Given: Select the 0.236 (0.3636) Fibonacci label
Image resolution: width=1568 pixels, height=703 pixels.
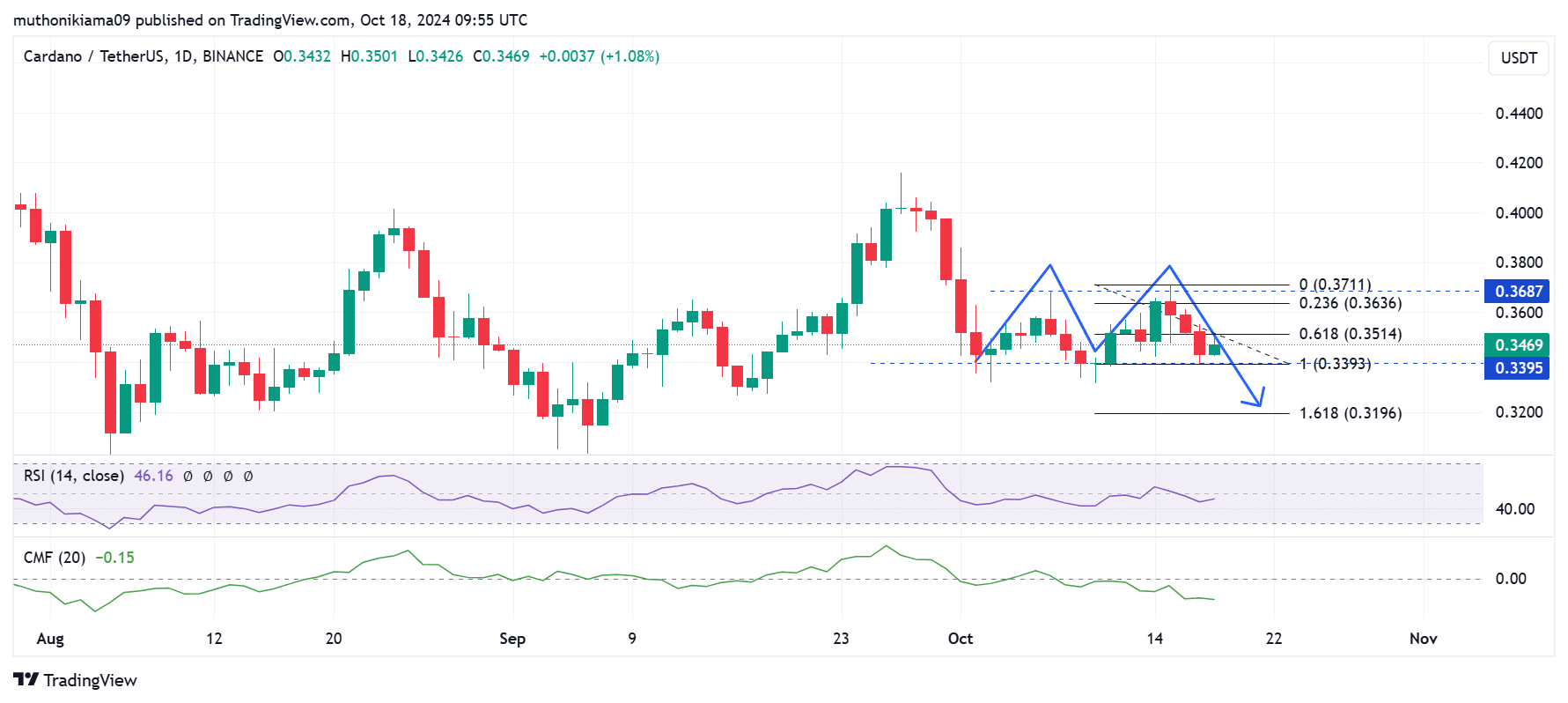Looking at the screenshot, I should point(1350,303).
